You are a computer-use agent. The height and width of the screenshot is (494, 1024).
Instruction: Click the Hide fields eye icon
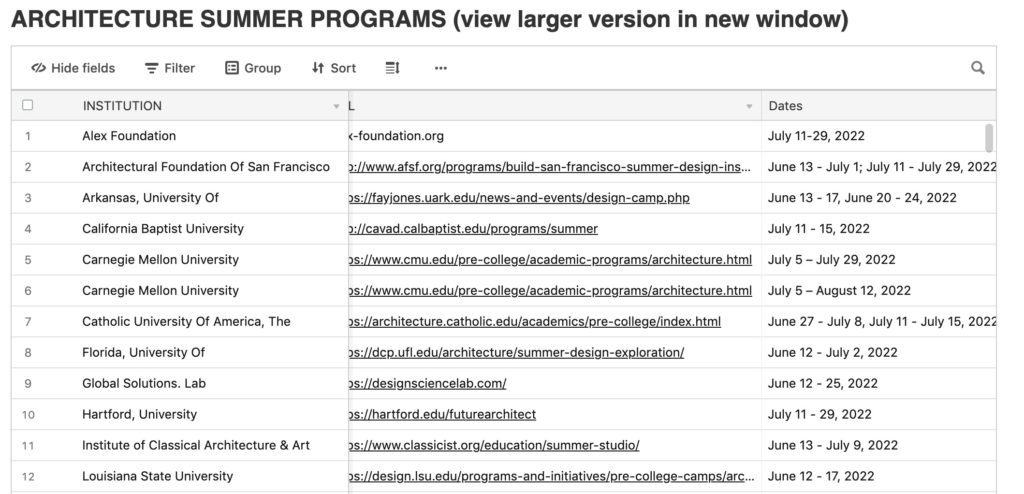coord(38,68)
